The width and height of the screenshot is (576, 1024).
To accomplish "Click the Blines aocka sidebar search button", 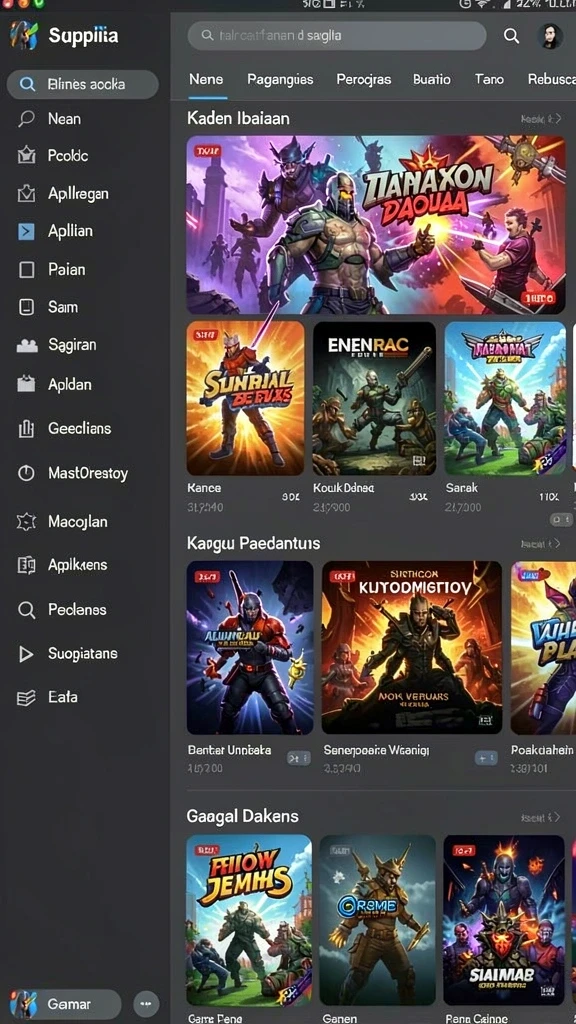I will click(x=82, y=84).
